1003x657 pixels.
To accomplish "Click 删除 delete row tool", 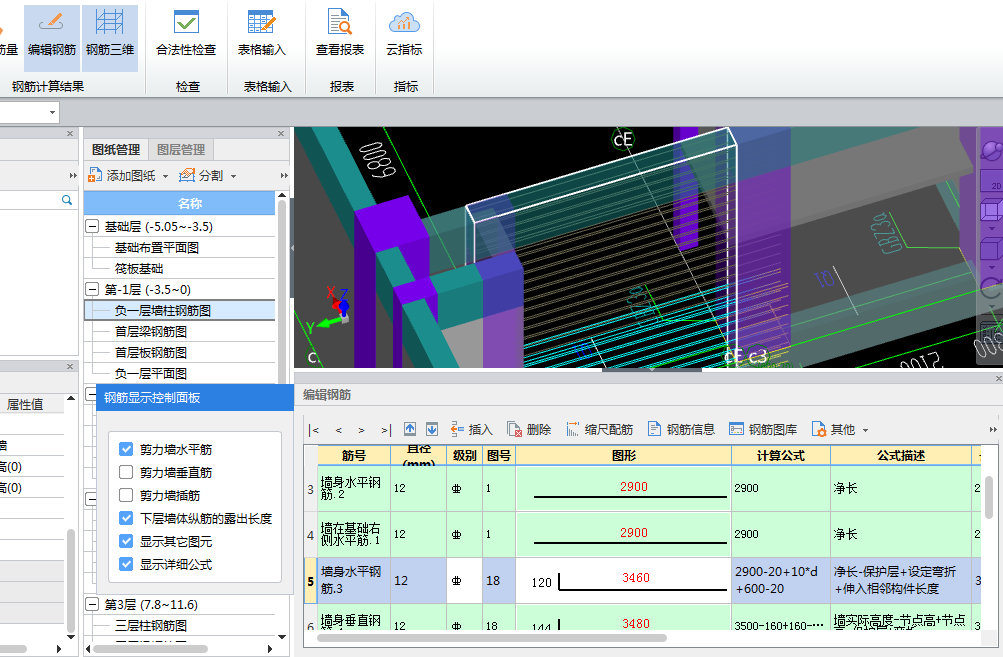I will (529, 429).
